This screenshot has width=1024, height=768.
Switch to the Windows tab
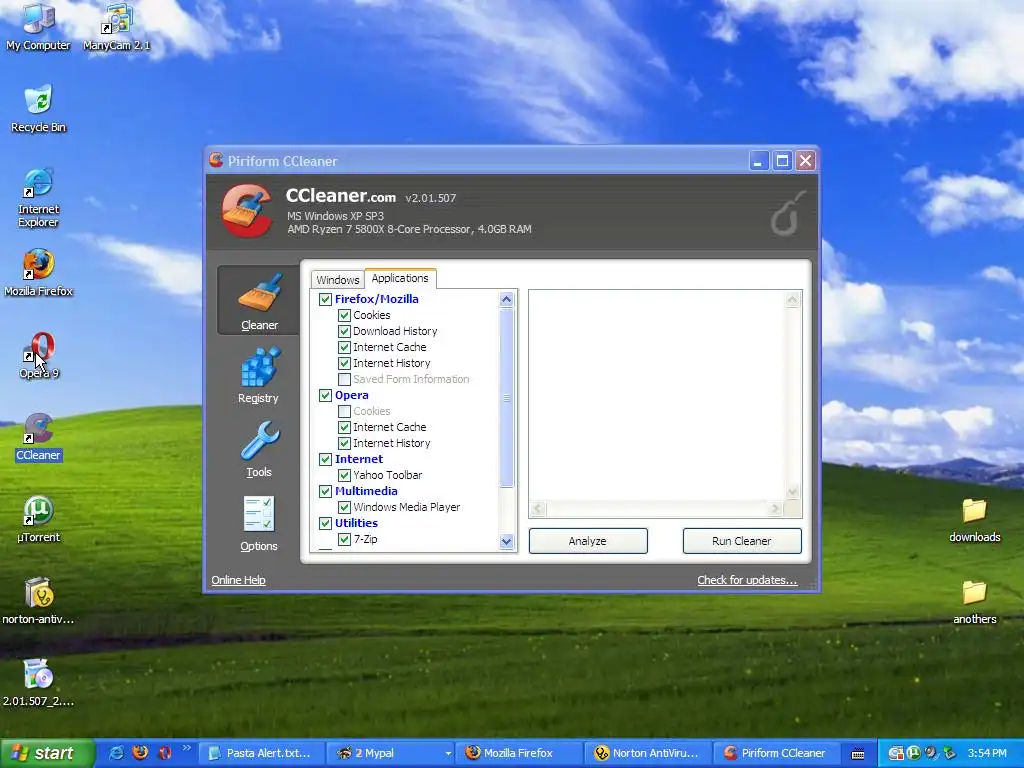[338, 280]
